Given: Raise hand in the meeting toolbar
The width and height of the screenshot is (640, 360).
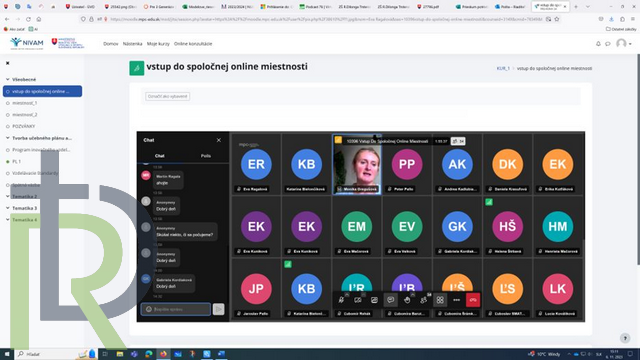Looking at the screenshot, I should (407, 300).
